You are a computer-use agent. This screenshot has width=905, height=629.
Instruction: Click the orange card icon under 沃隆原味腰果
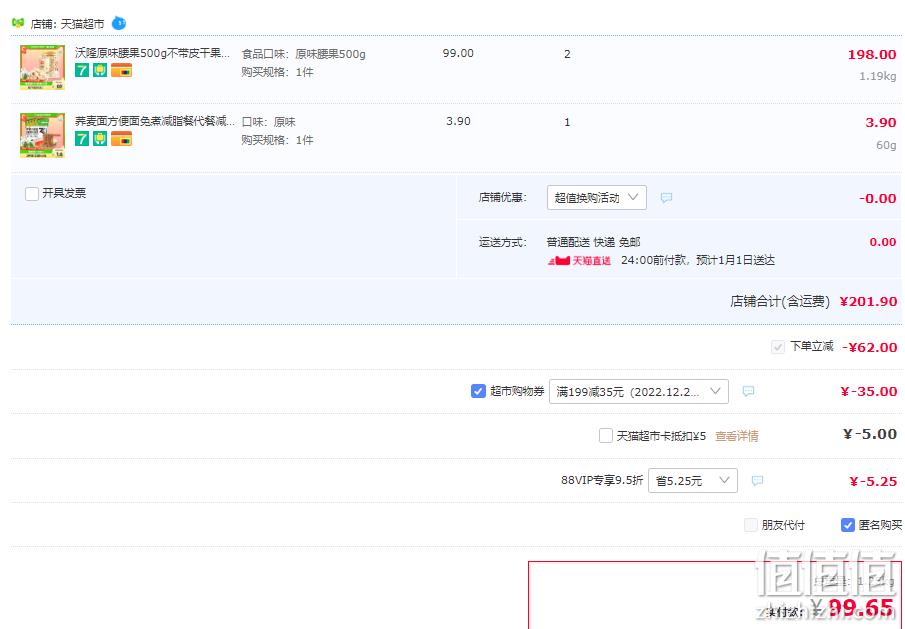[121, 70]
